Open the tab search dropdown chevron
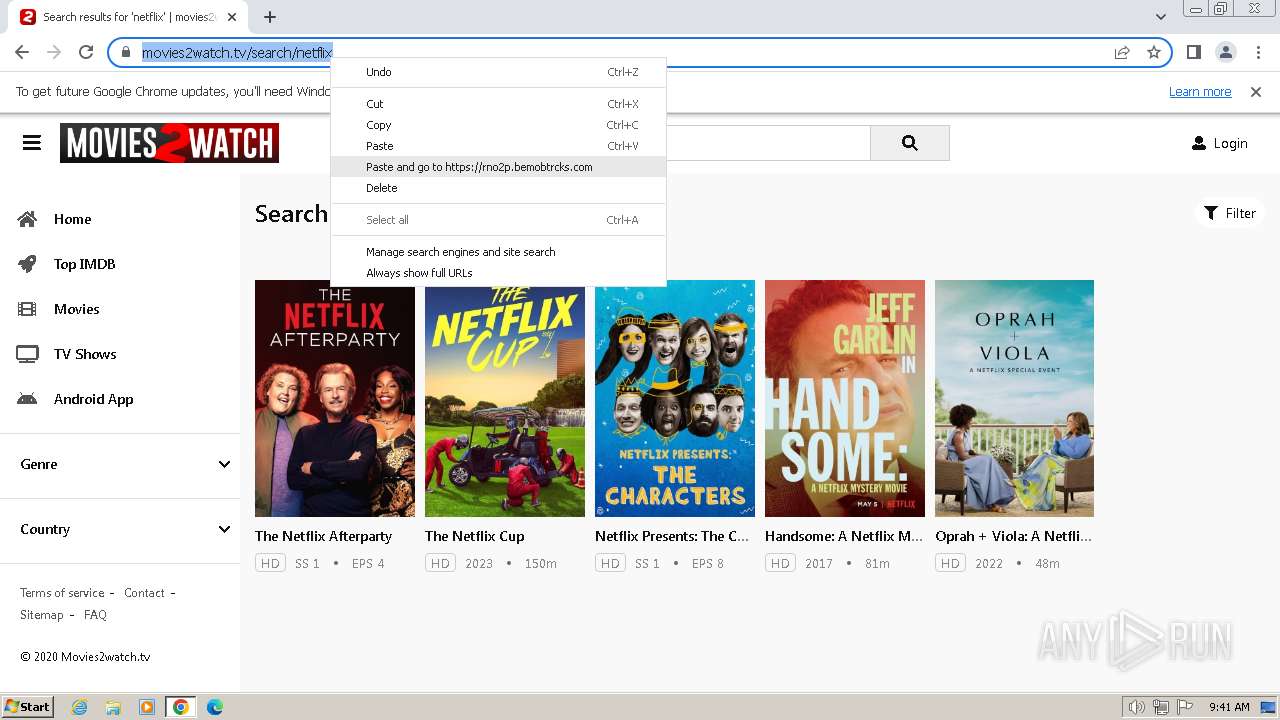Screen dimensions: 1280x720 point(1161,17)
